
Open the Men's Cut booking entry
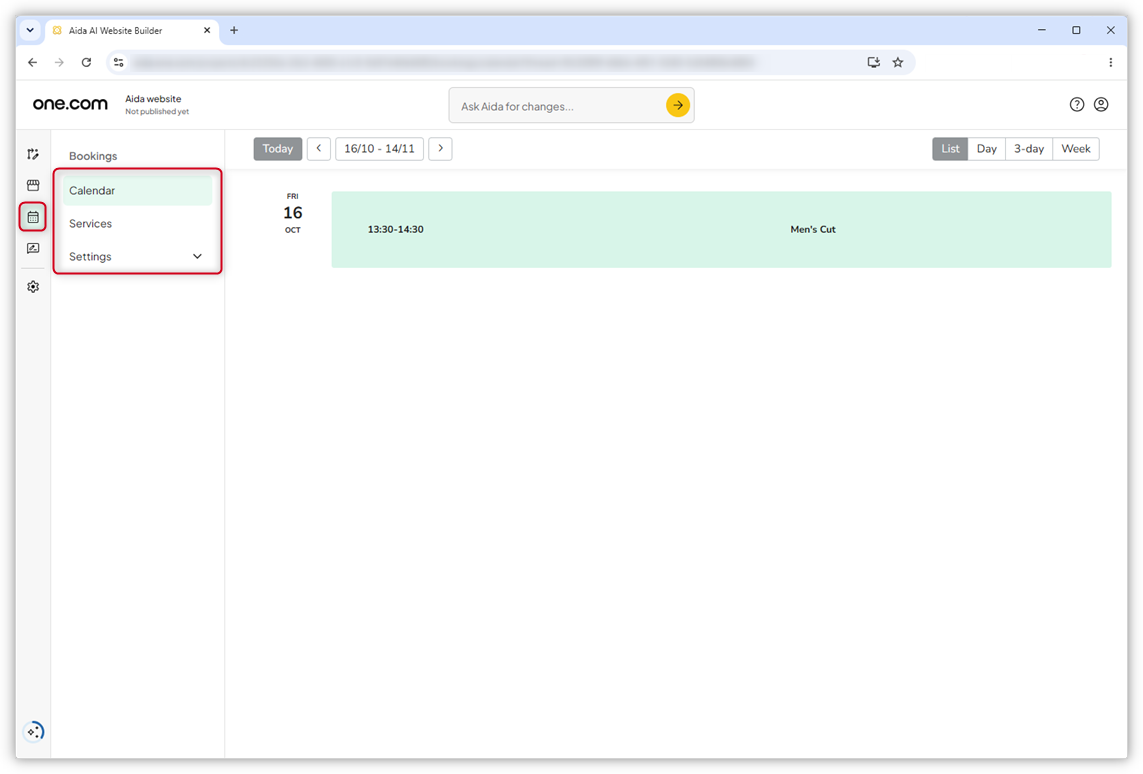(x=721, y=230)
